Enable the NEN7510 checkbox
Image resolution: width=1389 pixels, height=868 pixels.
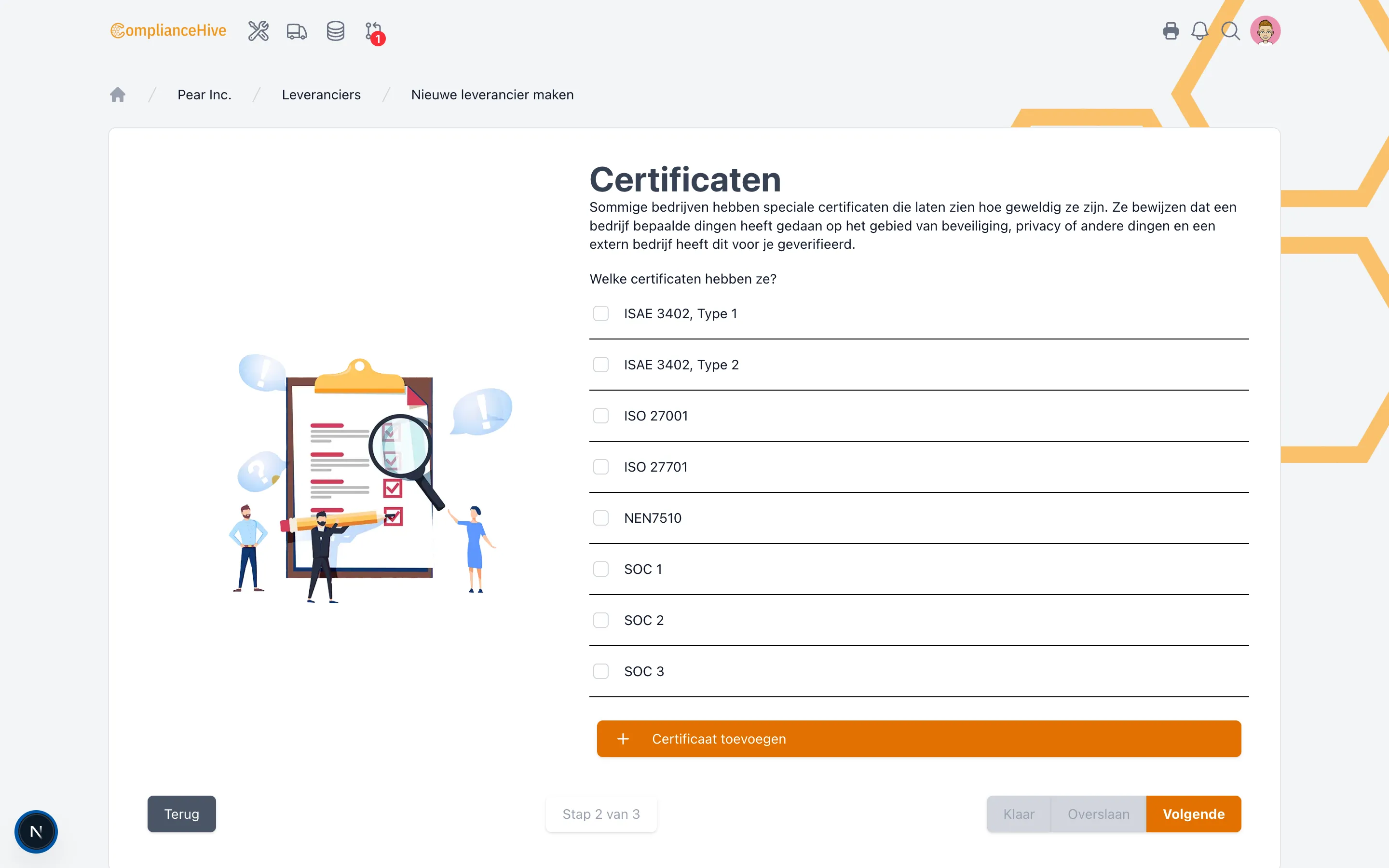600,517
